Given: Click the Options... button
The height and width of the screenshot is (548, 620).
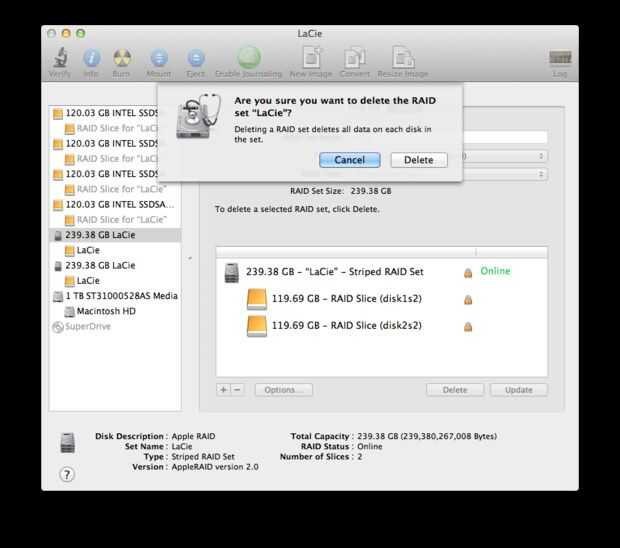Looking at the screenshot, I should coord(284,390).
